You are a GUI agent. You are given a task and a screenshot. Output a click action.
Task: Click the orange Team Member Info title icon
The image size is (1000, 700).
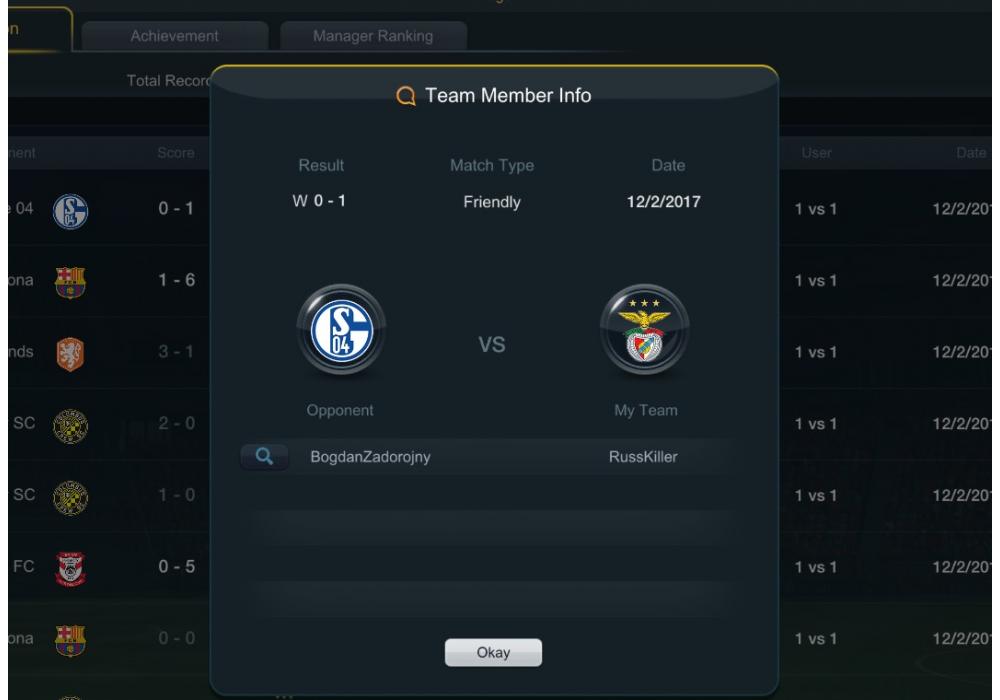[x=406, y=96]
